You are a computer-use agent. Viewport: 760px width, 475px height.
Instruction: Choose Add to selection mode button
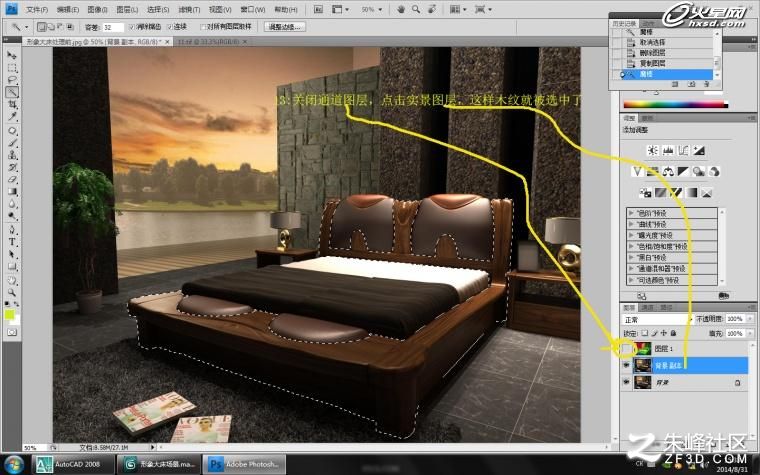[x=51, y=27]
